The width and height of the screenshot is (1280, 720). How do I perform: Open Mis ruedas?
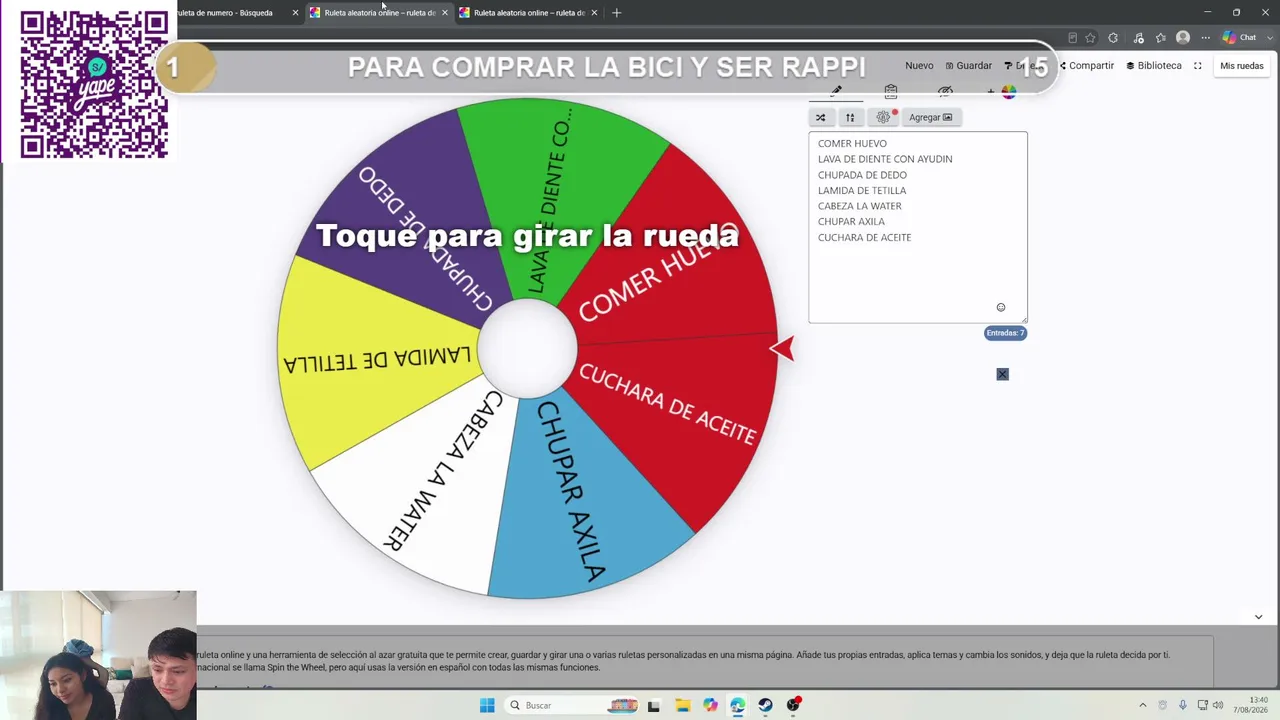click(x=1242, y=66)
